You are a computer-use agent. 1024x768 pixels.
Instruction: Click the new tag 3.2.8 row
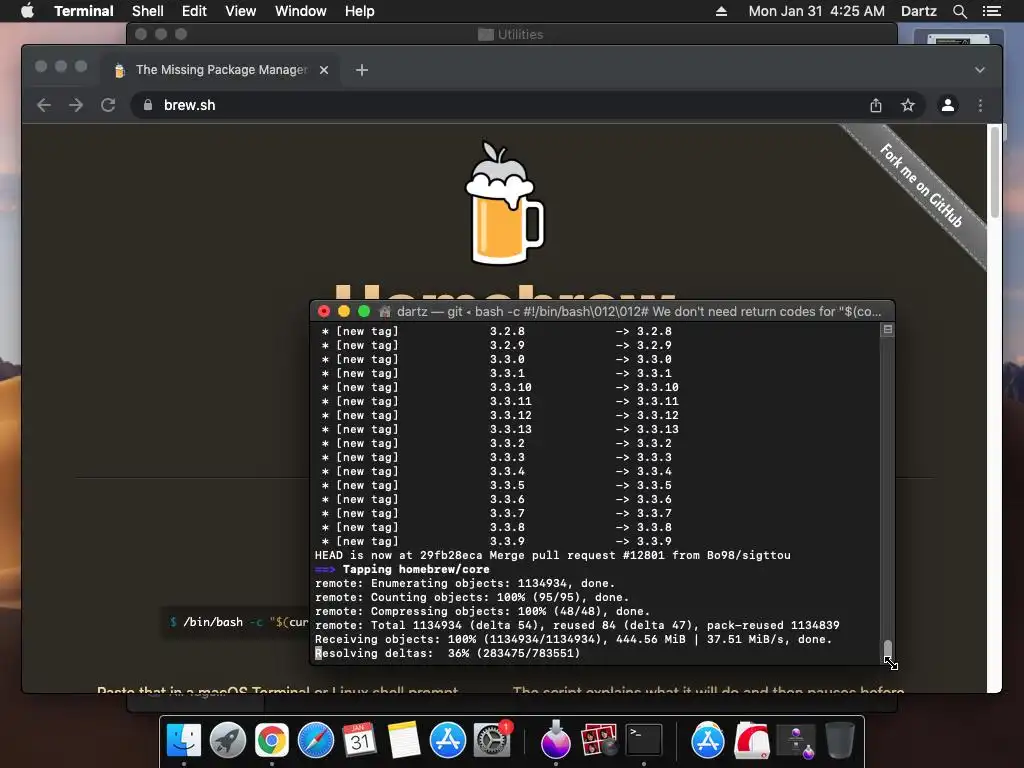[496, 331]
